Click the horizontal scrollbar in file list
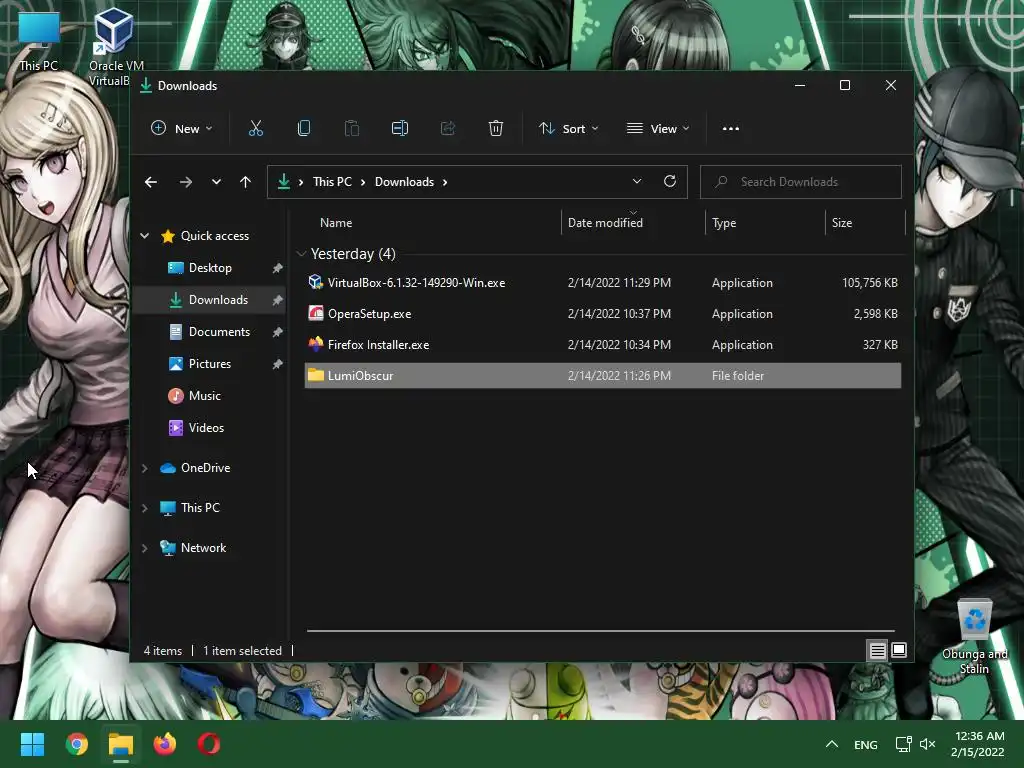Viewport: 1024px width, 768px height. coord(600,631)
